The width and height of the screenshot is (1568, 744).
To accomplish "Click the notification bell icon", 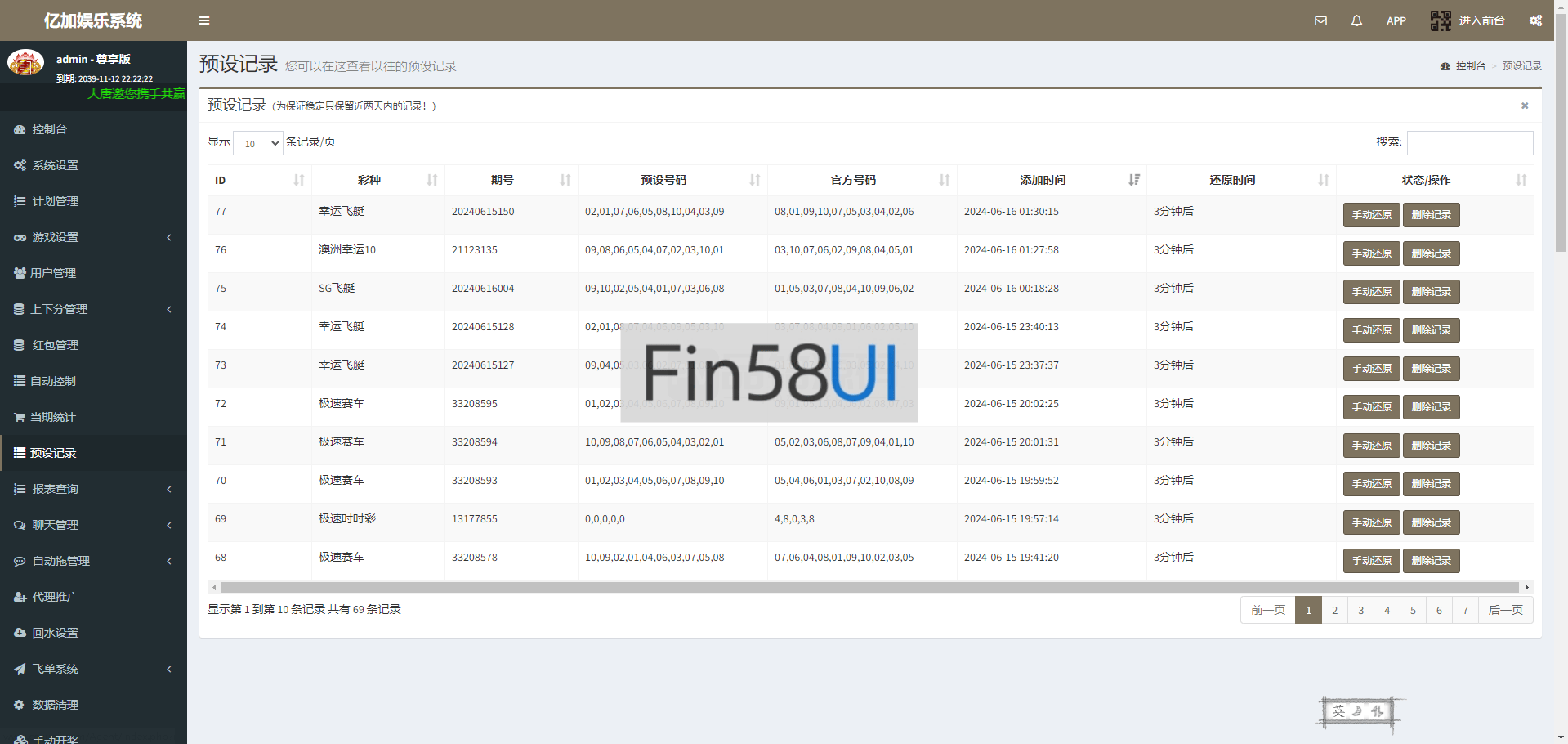I will [1356, 20].
